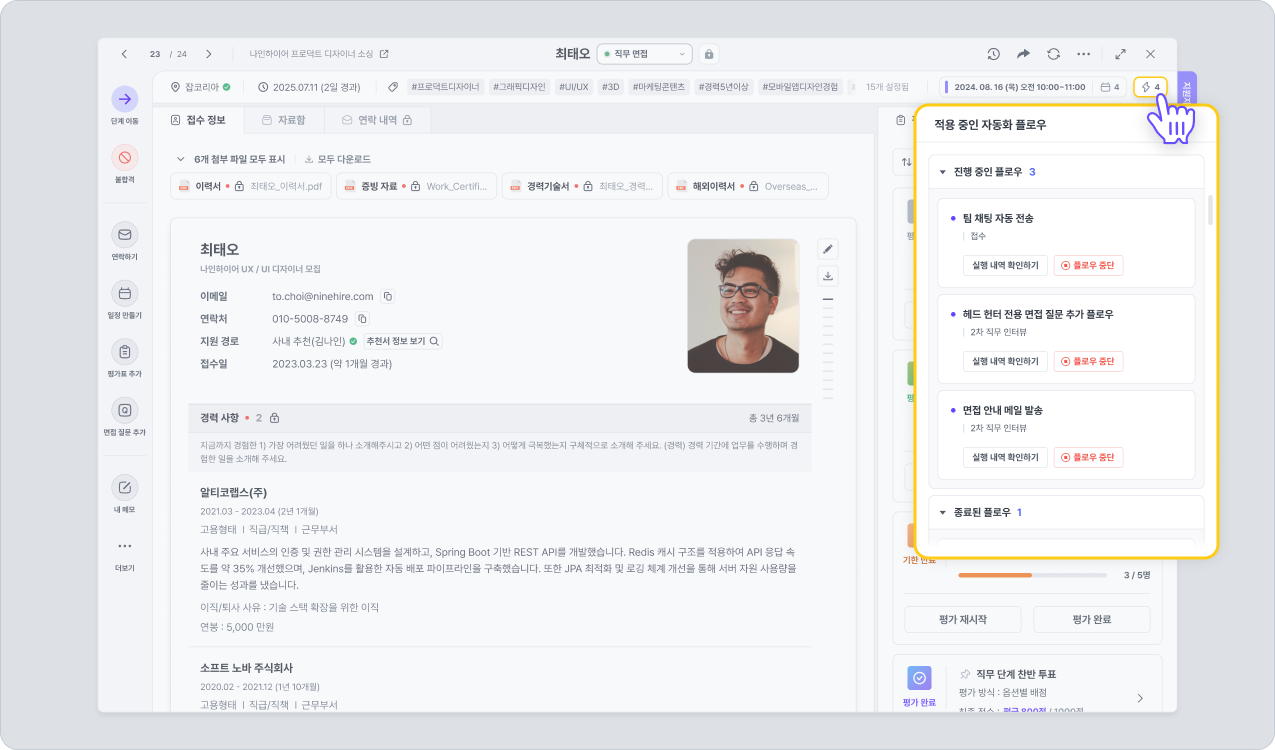Click the 불합격 reject icon
The image size is (1275, 750).
(x=125, y=157)
